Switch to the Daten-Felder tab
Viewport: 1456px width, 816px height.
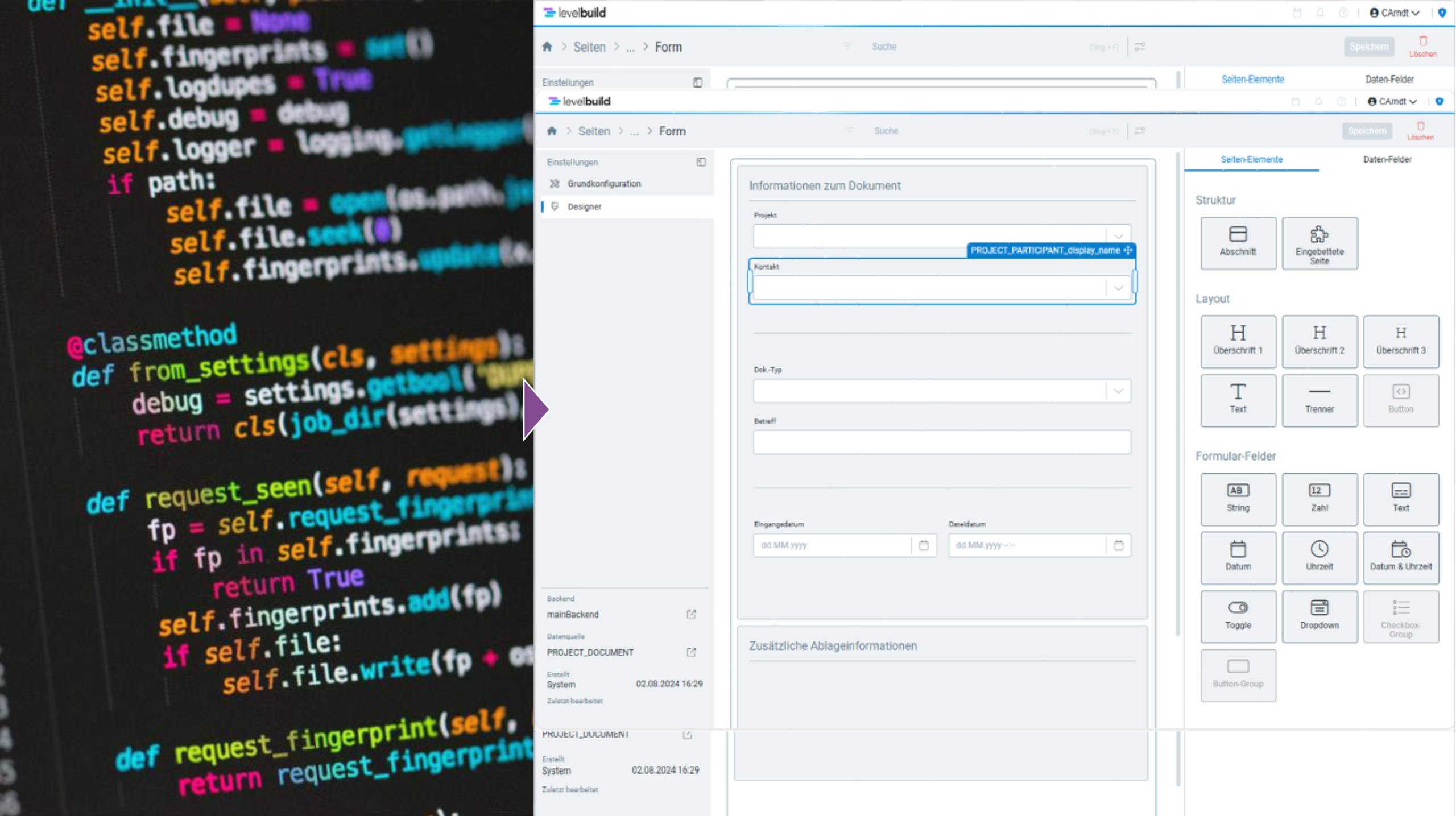[x=1387, y=159]
